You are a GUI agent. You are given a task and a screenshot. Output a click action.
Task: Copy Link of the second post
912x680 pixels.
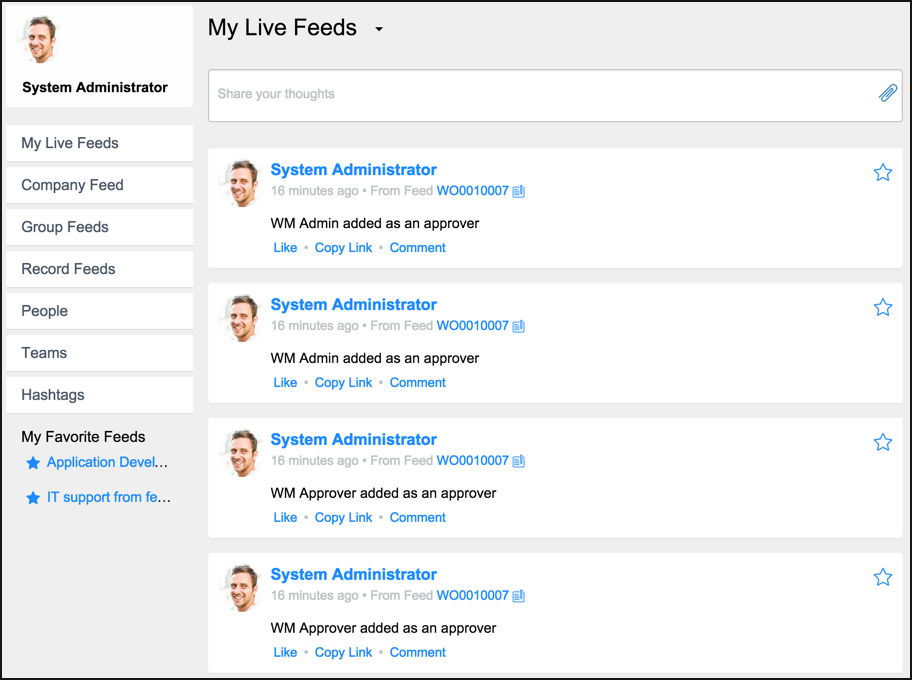(343, 383)
